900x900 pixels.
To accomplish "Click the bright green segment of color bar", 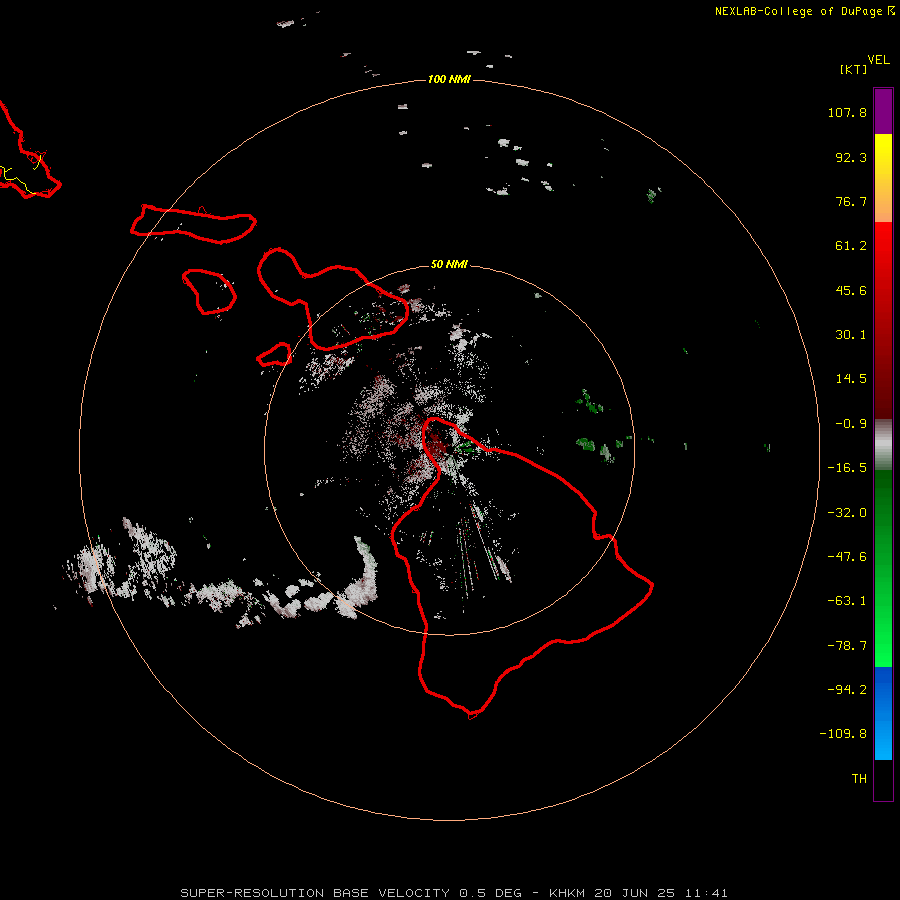I will 883,626.
